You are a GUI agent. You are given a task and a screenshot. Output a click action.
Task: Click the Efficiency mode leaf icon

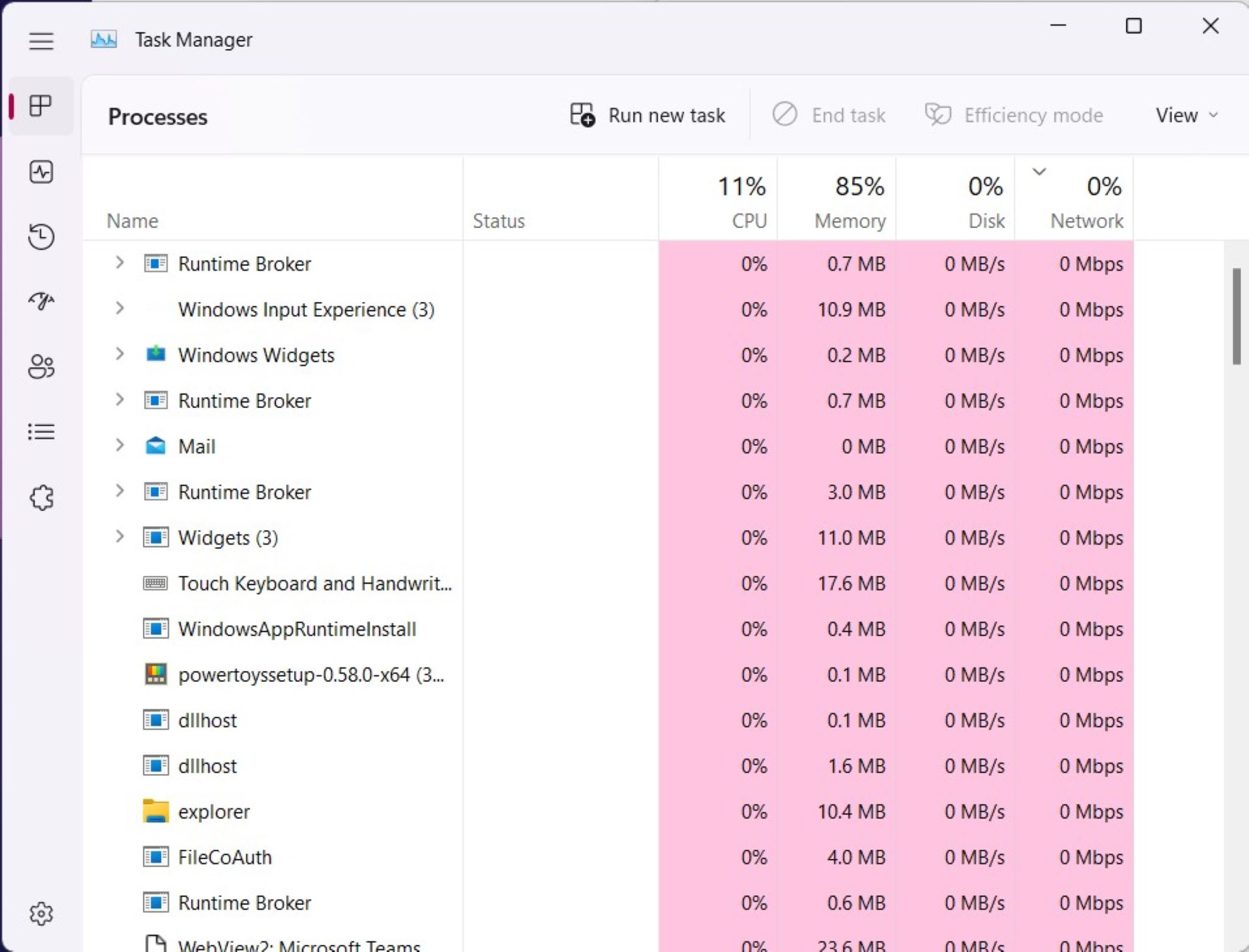pos(938,114)
